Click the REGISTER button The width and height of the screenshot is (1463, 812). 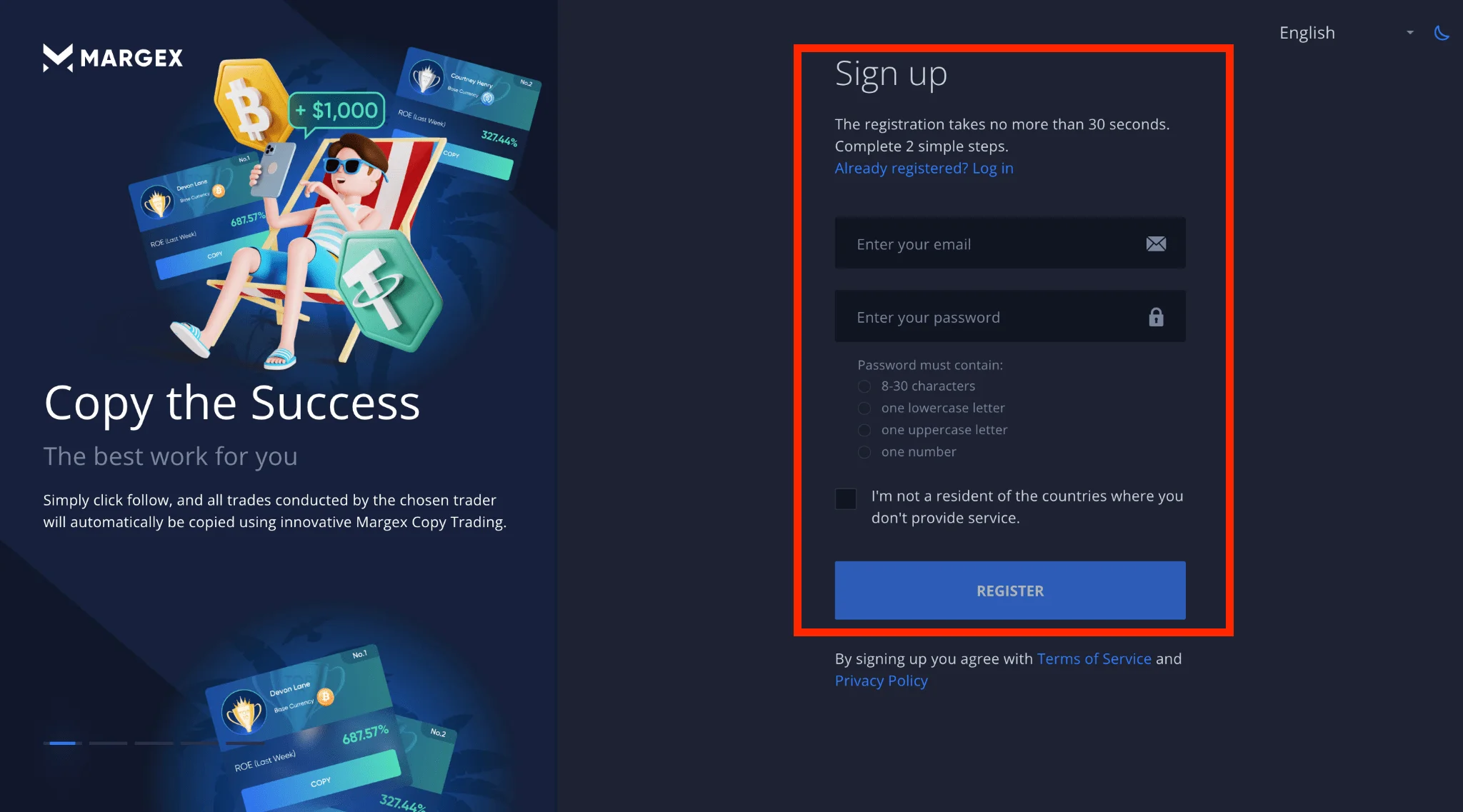click(1010, 590)
